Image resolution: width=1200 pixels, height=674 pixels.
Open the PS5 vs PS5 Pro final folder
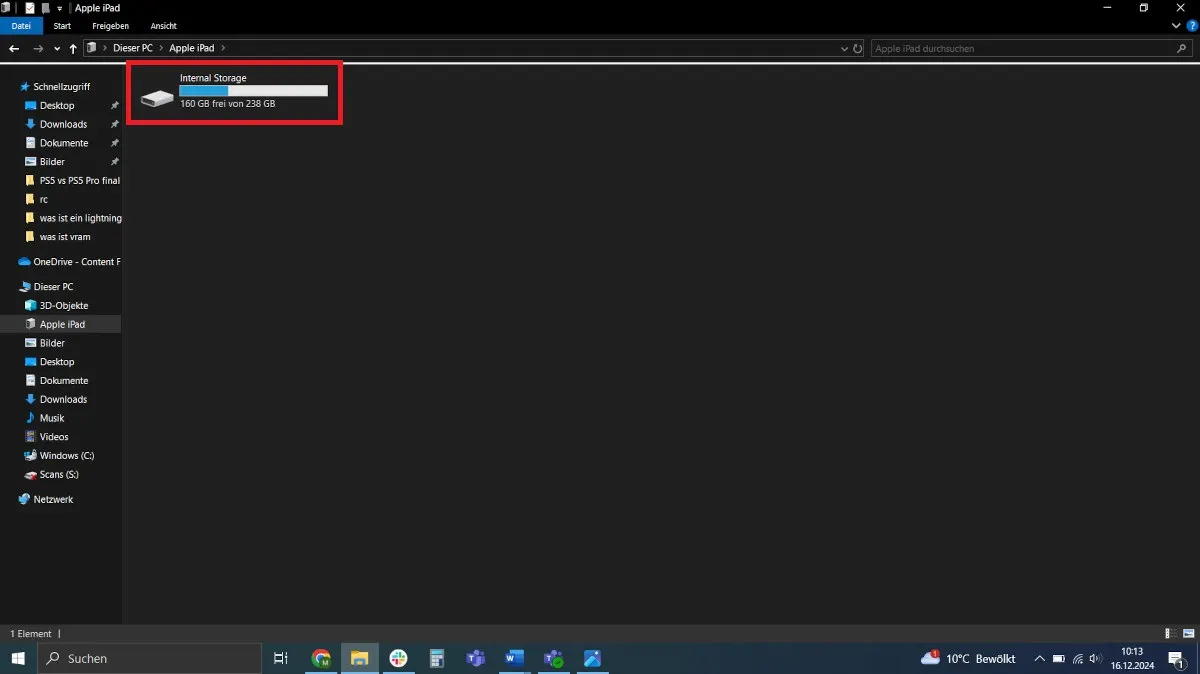79,181
